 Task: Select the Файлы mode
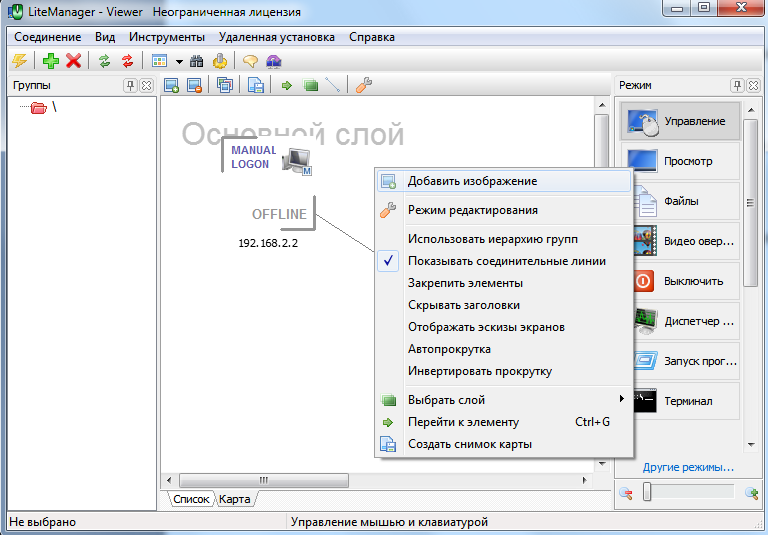[x=686, y=201]
